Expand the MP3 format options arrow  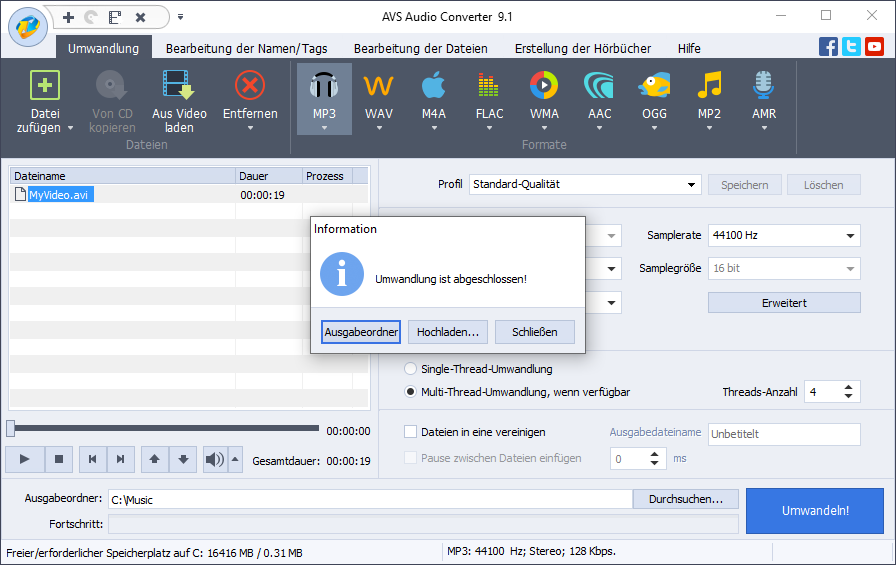coord(324,128)
